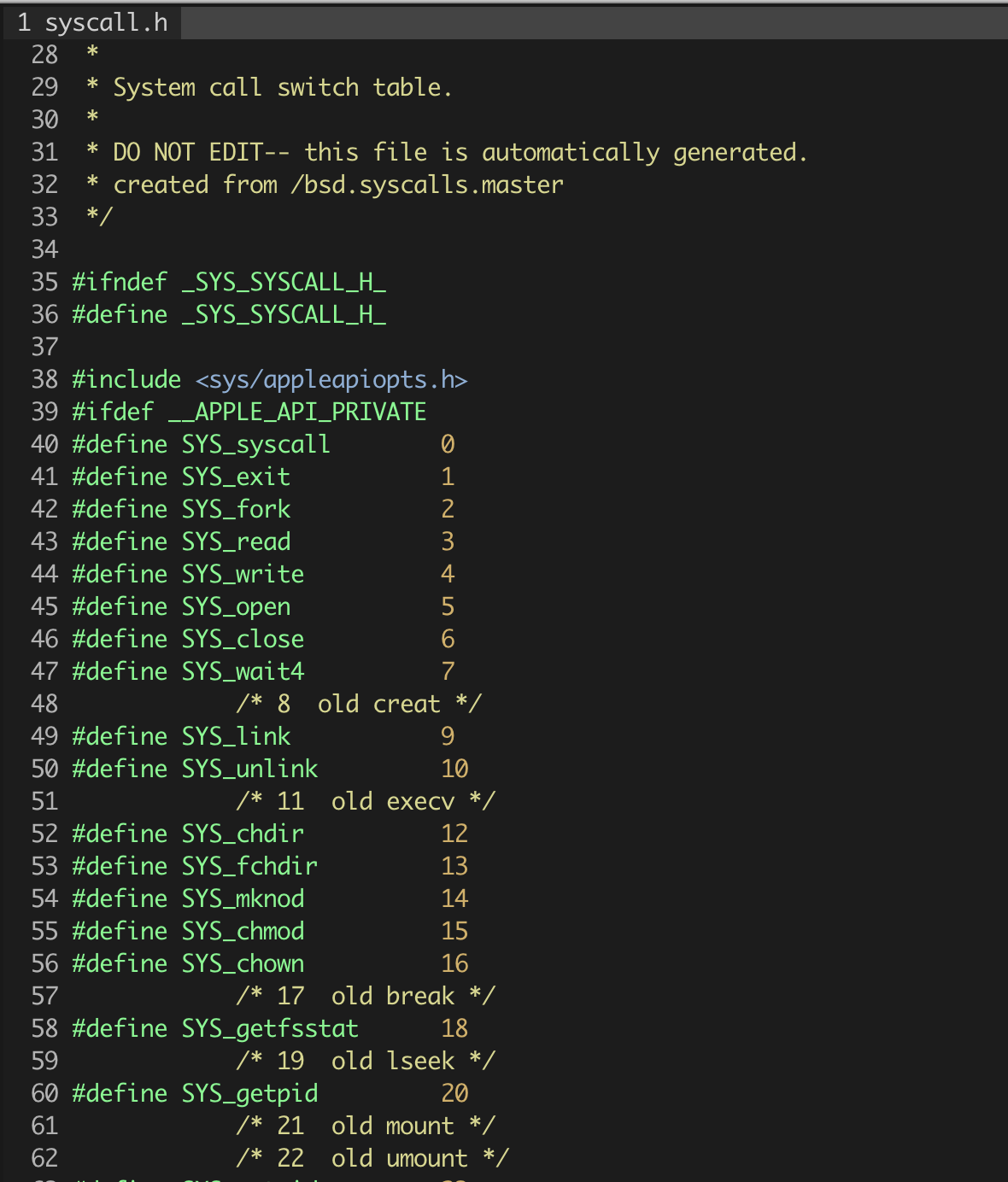Image resolution: width=1008 pixels, height=1182 pixels.
Task: Select the SYS_getpid macro name
Action: point(249,1092)
